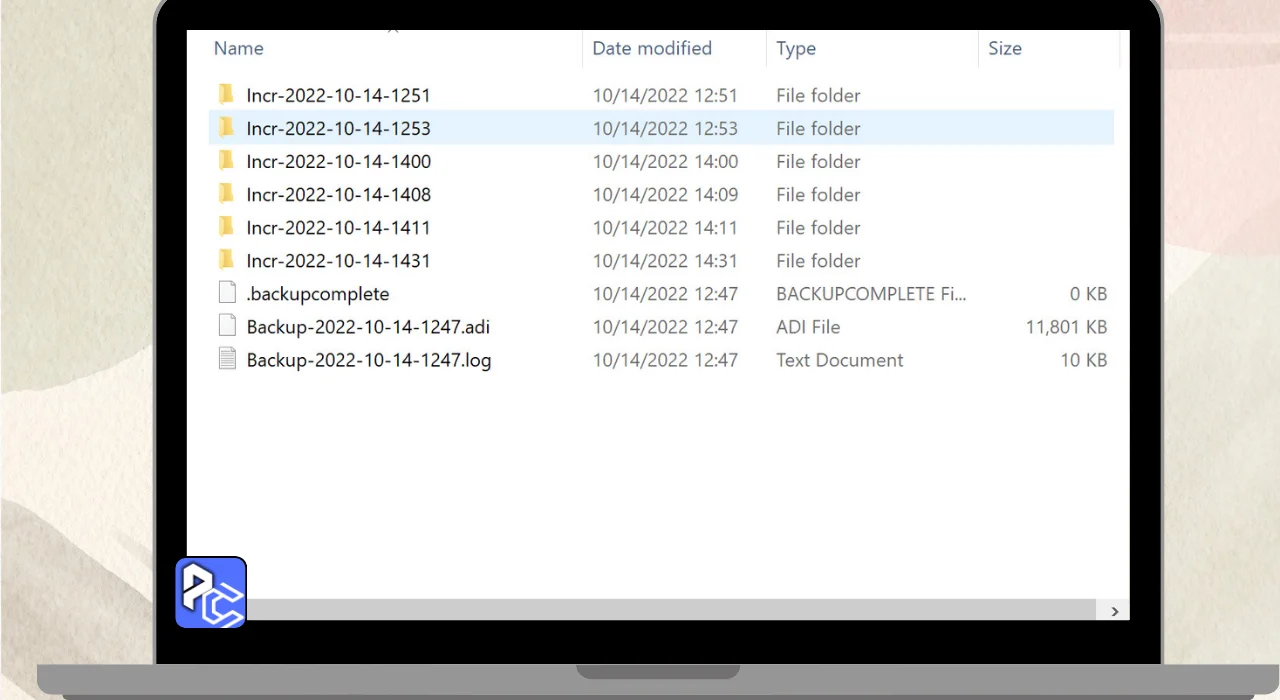The height and width of the screenshot is (700, 1280).
Task: Click the 11,801 KB size value
Action: [x=1066, y=327]
